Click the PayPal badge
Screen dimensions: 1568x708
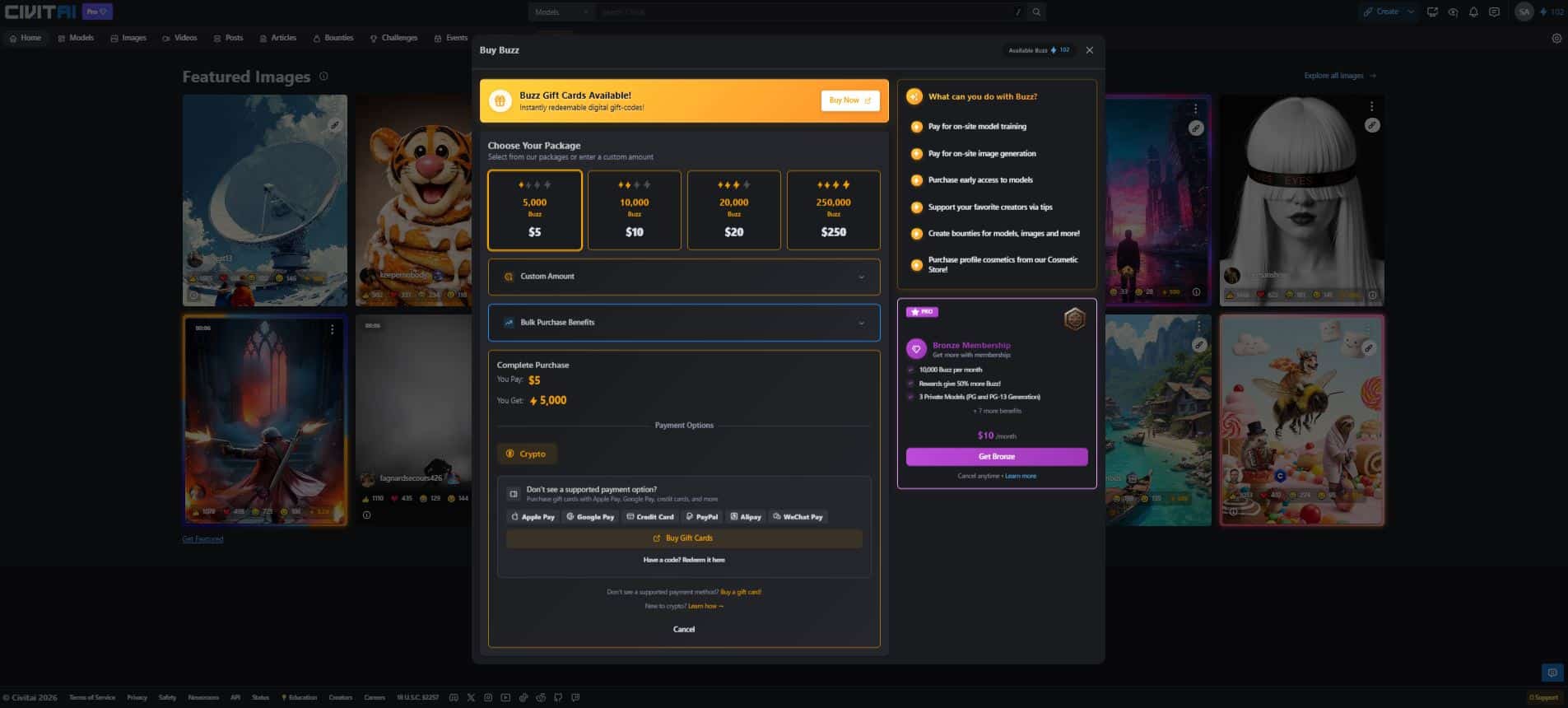click(x=701, y=517)
